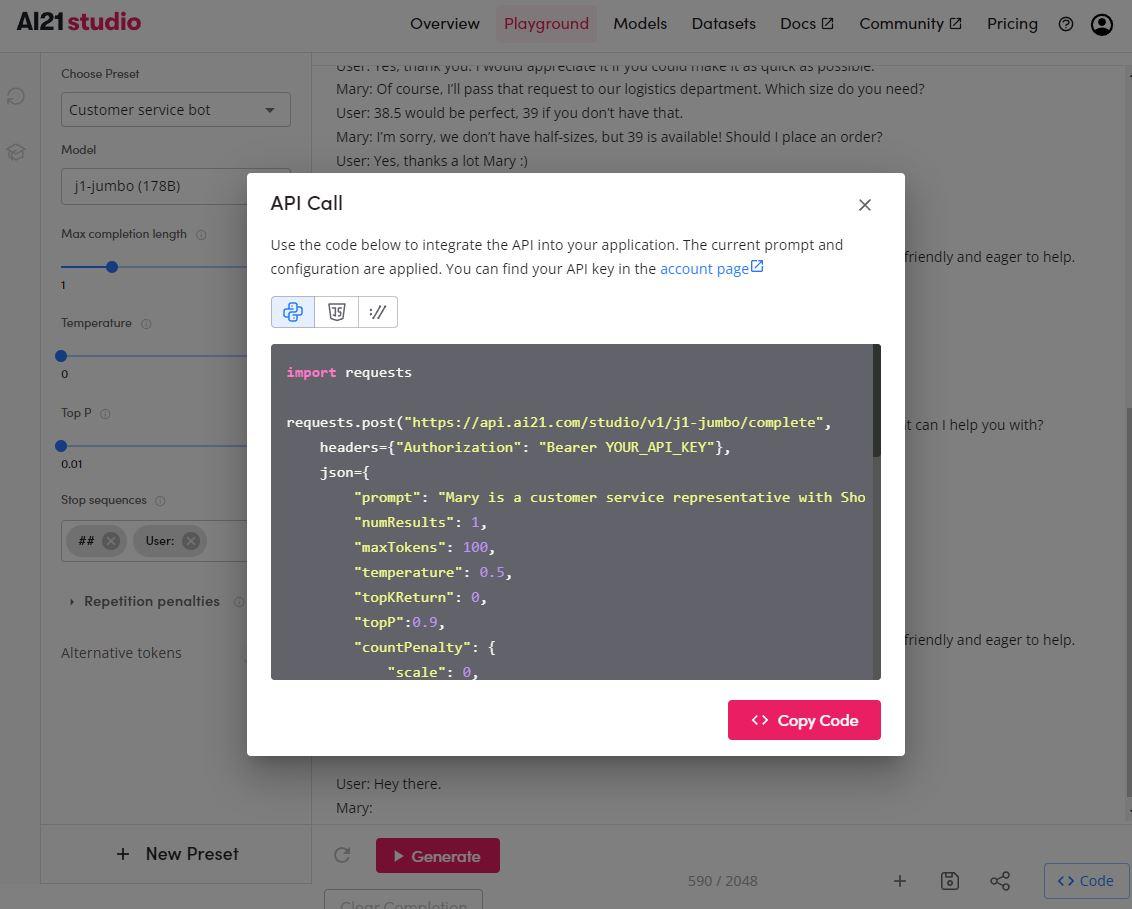Open the Pricing page
1132x909 pixels.
[x=1012, y=24]
